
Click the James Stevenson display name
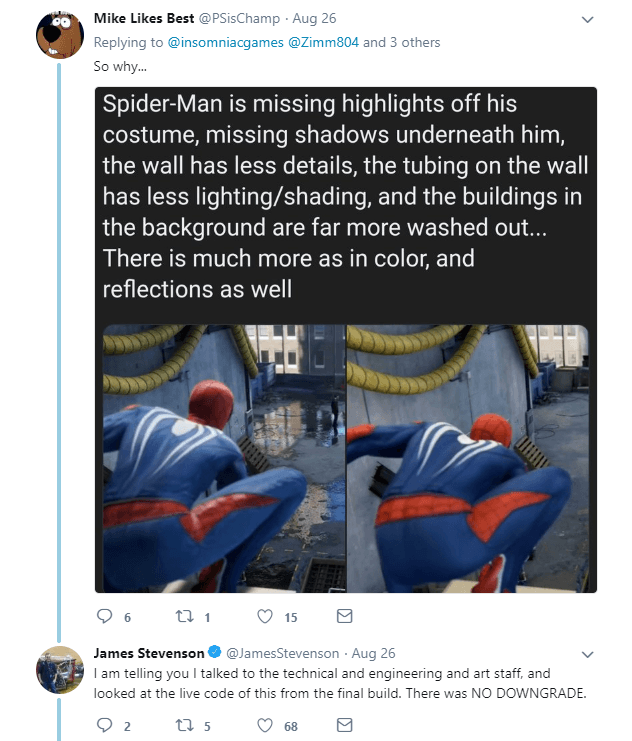tap(149, 653)
